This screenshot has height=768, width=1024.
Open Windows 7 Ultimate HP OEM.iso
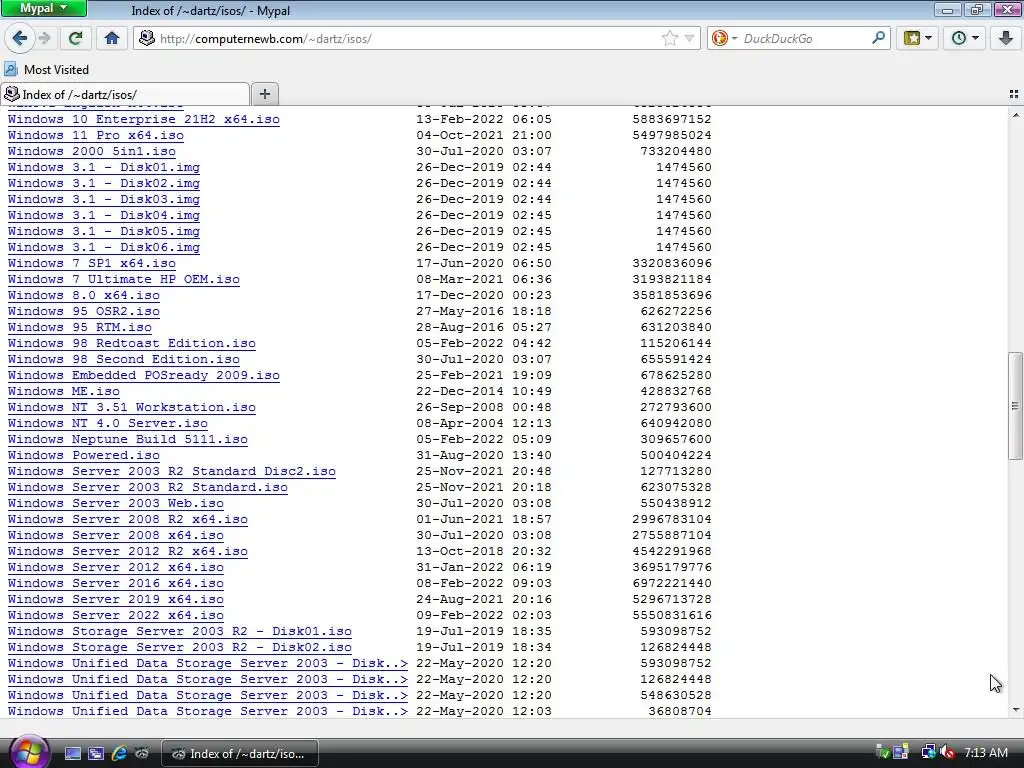coord(123,279)
